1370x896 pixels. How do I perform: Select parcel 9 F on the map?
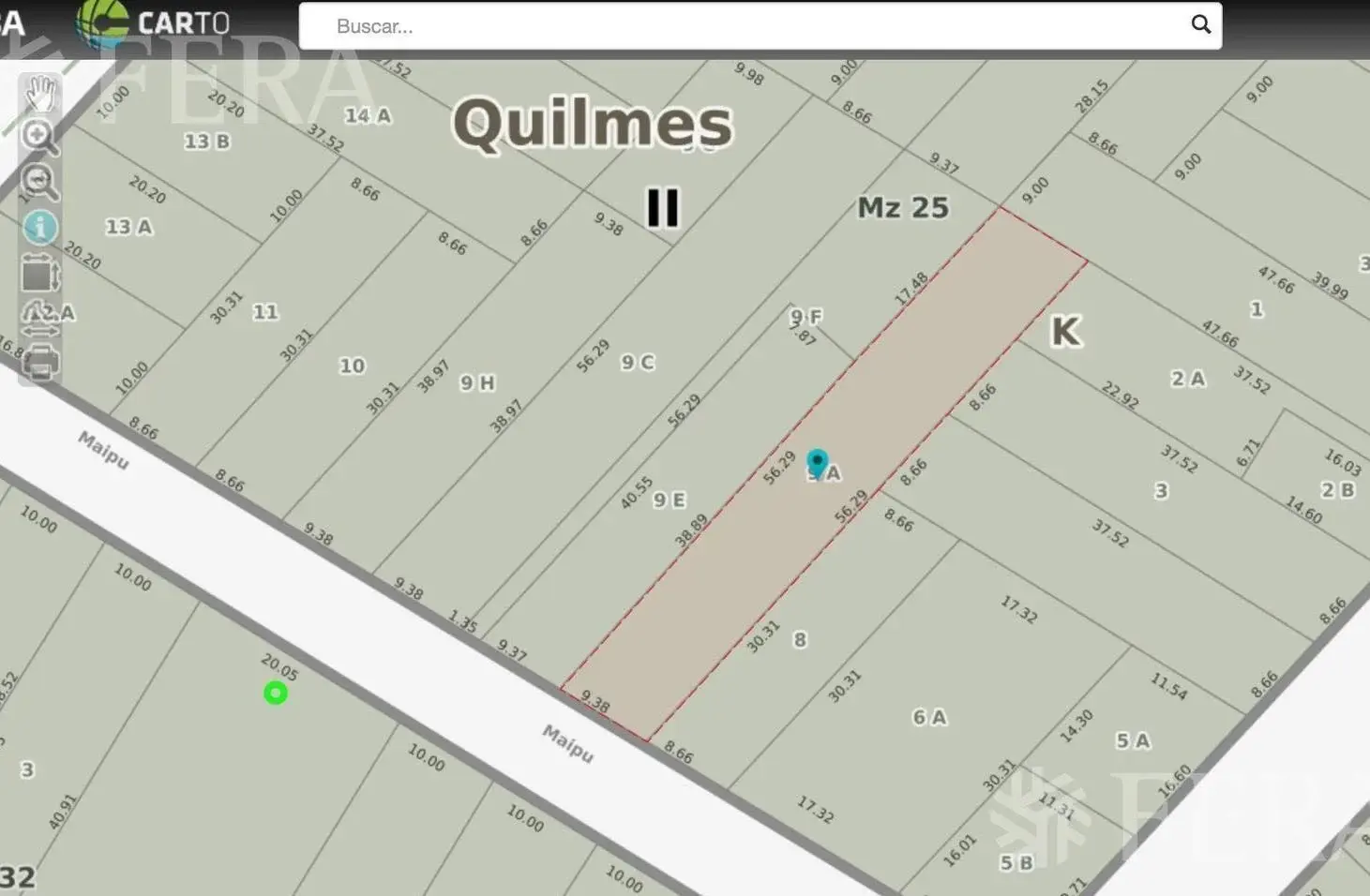[x=806, y=317]
